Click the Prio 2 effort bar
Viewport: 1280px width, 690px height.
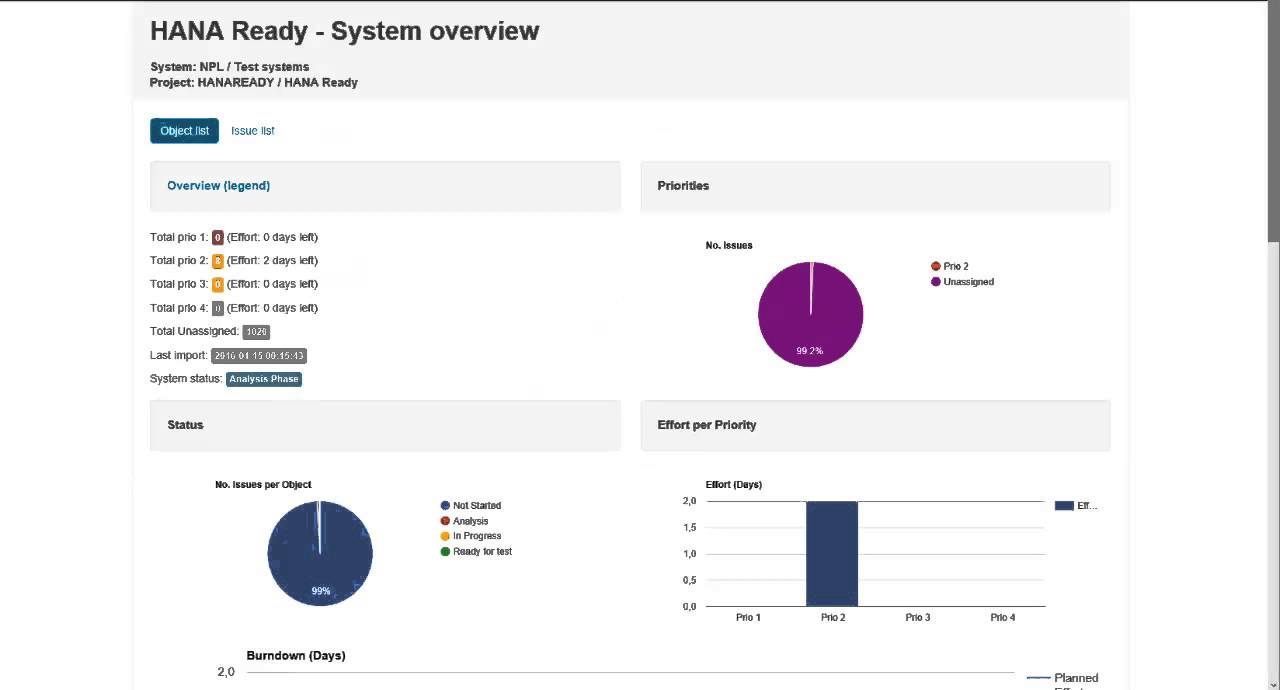click(832, 554)
